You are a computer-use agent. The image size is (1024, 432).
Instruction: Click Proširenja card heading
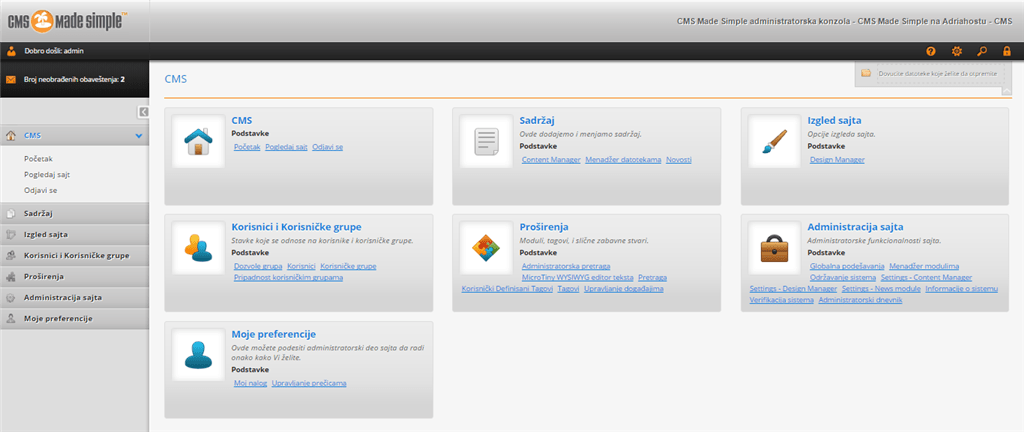tap(544, 227)
